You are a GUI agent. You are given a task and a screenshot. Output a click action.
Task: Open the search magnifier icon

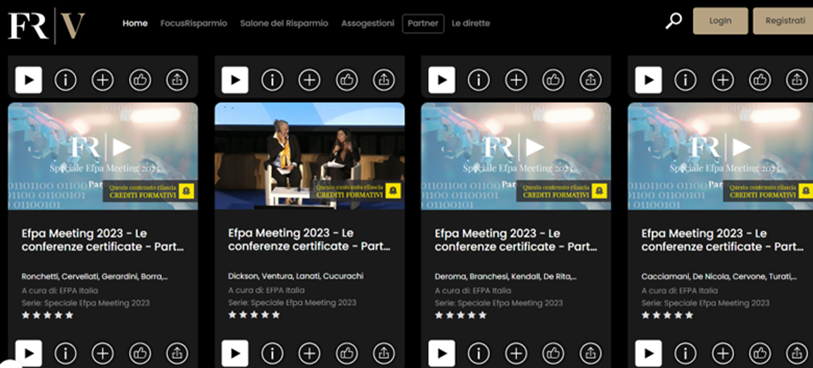click(674, 21)
